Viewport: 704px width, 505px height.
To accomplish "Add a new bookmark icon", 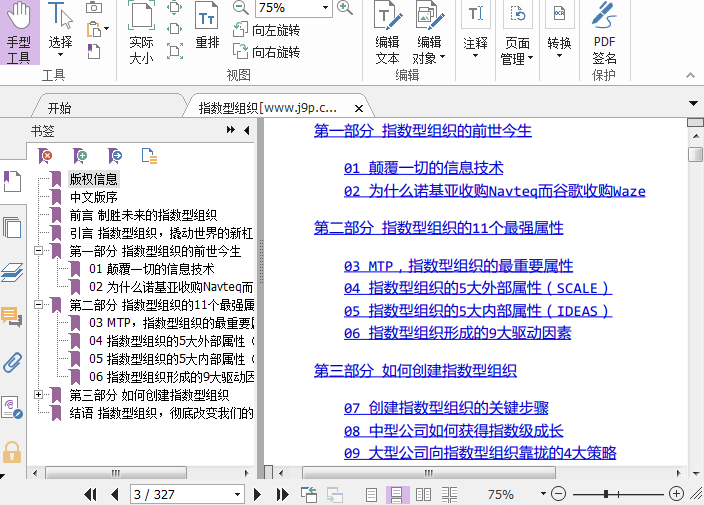I will point(80,156).
